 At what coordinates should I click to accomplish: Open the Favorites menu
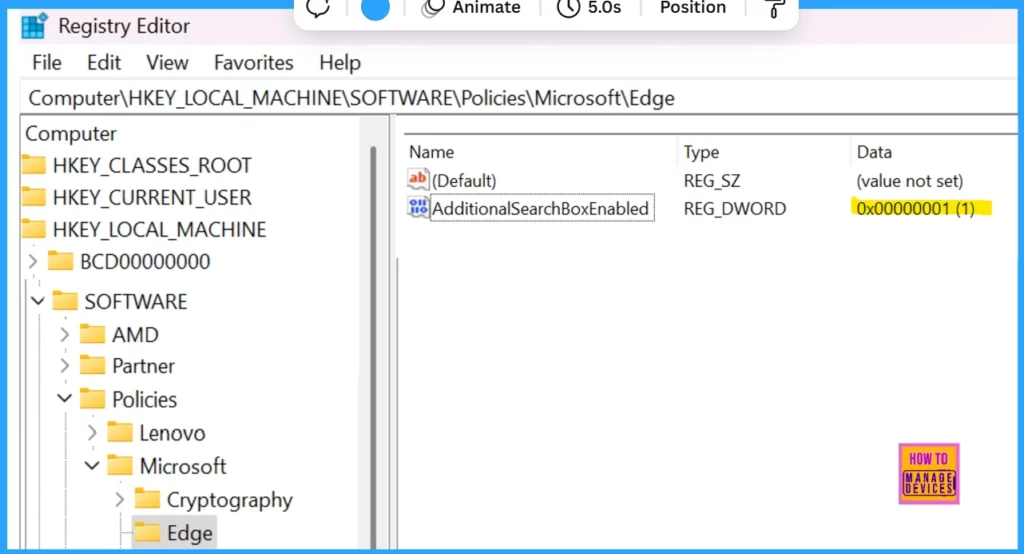coord(253,63)
